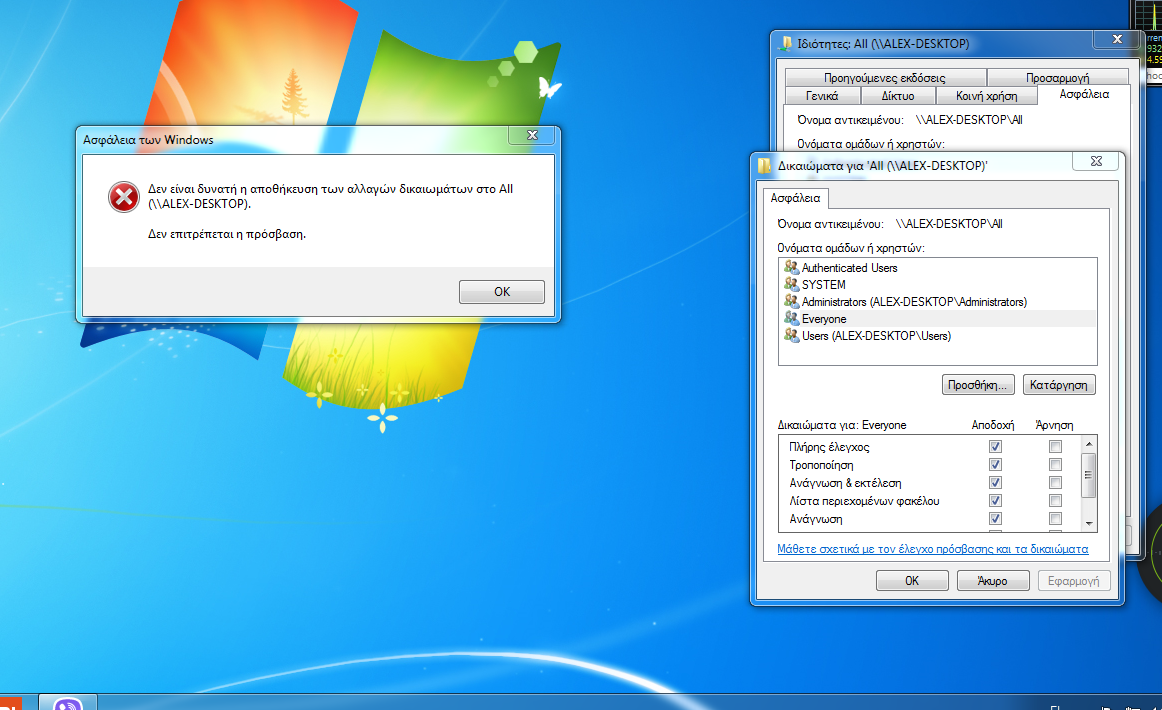The width and height of the screenshot is (1162, 710).
Task: Switch to the Δίκτυο tab
Action: pos(897,96)
